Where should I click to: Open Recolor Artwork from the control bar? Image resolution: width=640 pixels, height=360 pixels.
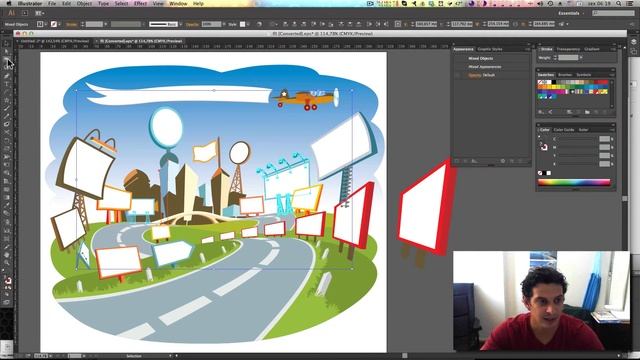pos(259,24)
